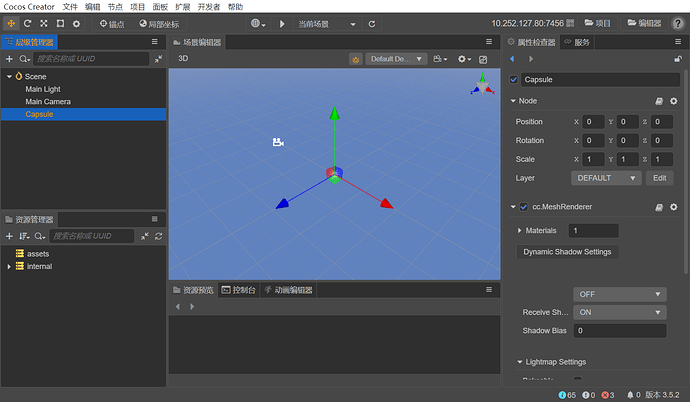Open the 开发者 menu

coord(209,7)
